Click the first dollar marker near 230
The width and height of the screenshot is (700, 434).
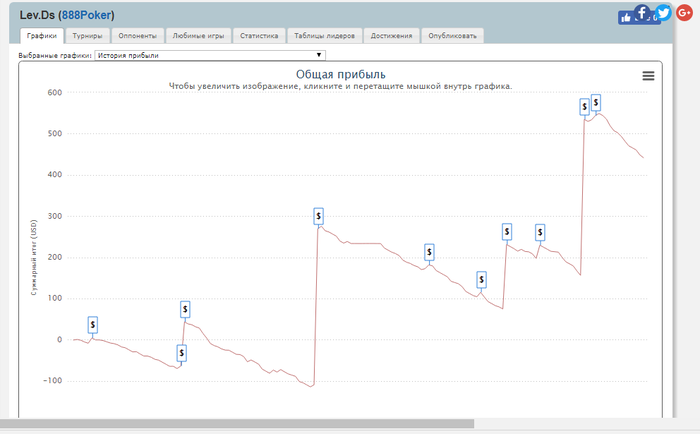pyautogui.click(x=507, y=232)
